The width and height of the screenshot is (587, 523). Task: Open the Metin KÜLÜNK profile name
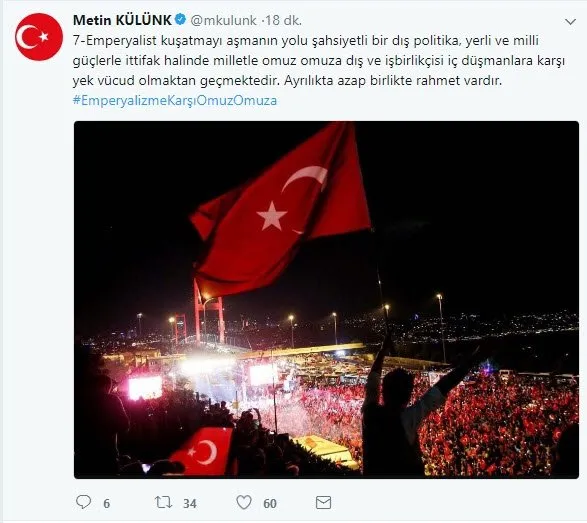[122, 20]
